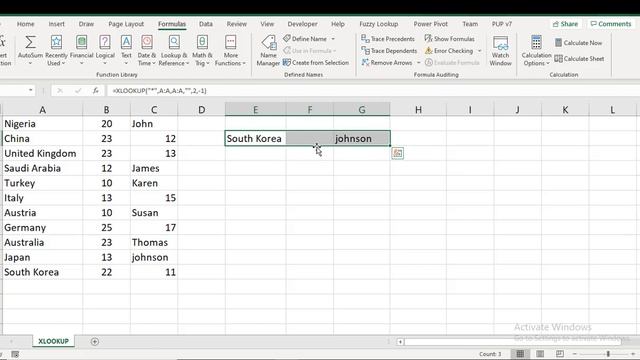Click Remove Arrows
The height and width of the screenshot is (360, 640).
387,62
